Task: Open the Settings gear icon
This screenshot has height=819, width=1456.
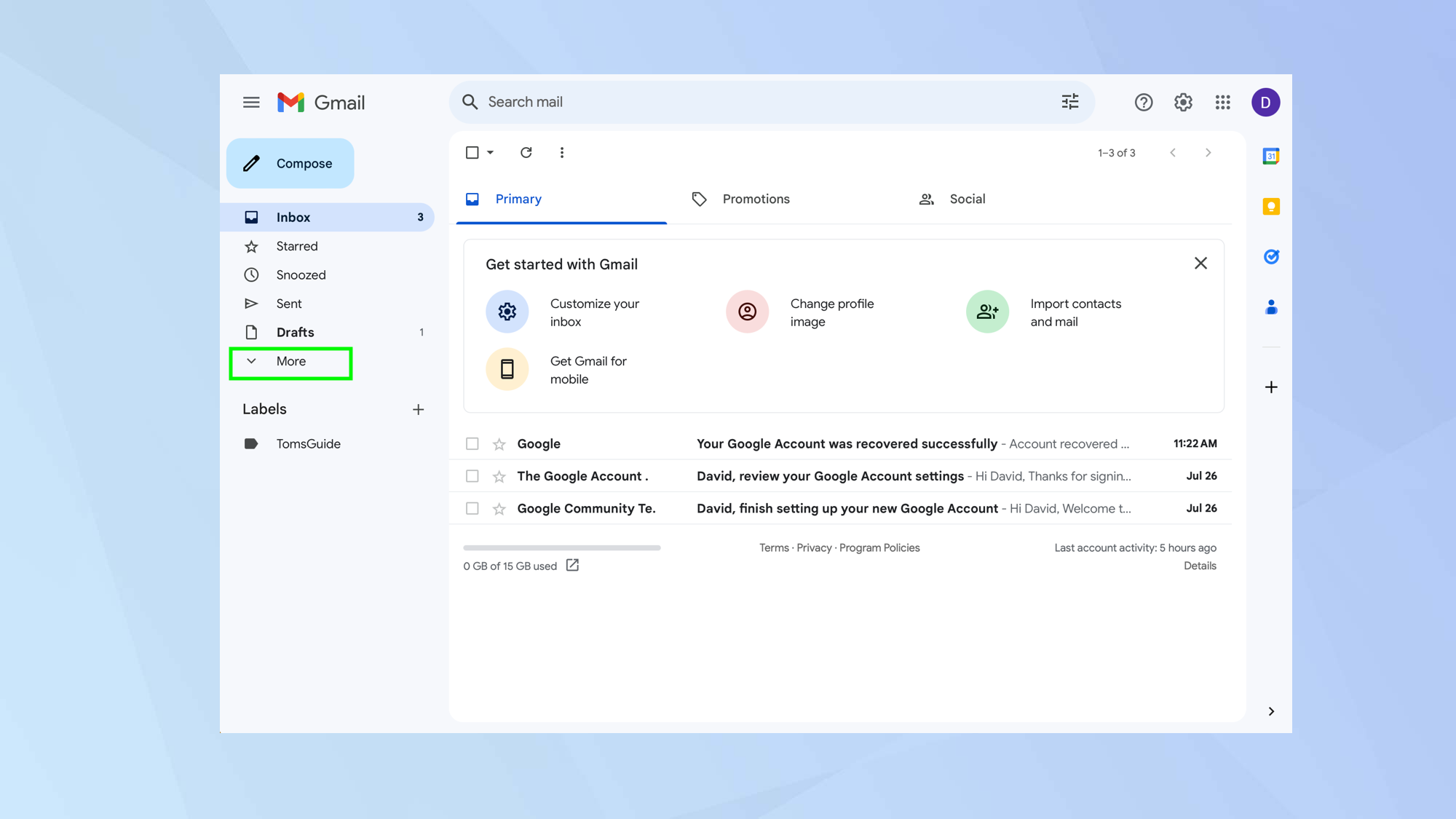Action: click(1183, 103)
